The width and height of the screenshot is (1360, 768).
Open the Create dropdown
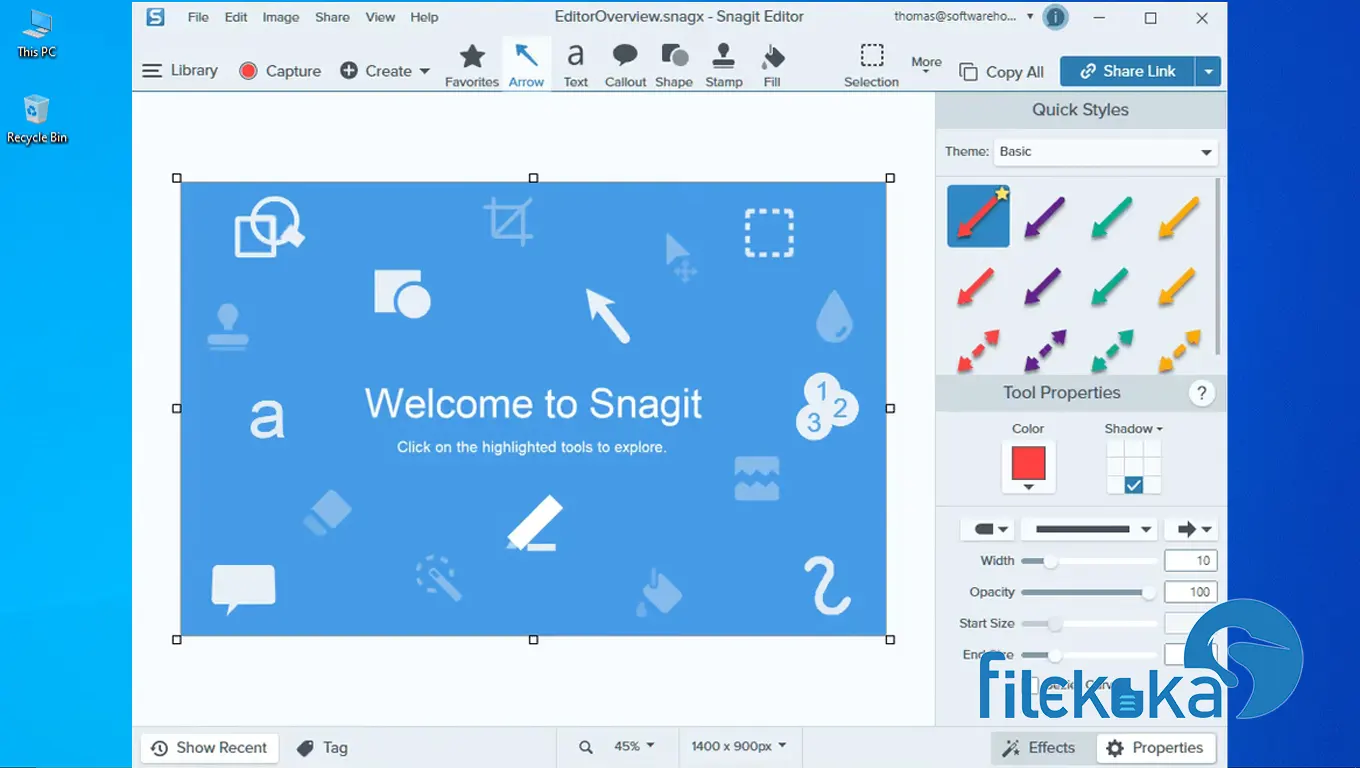point(385,71)
